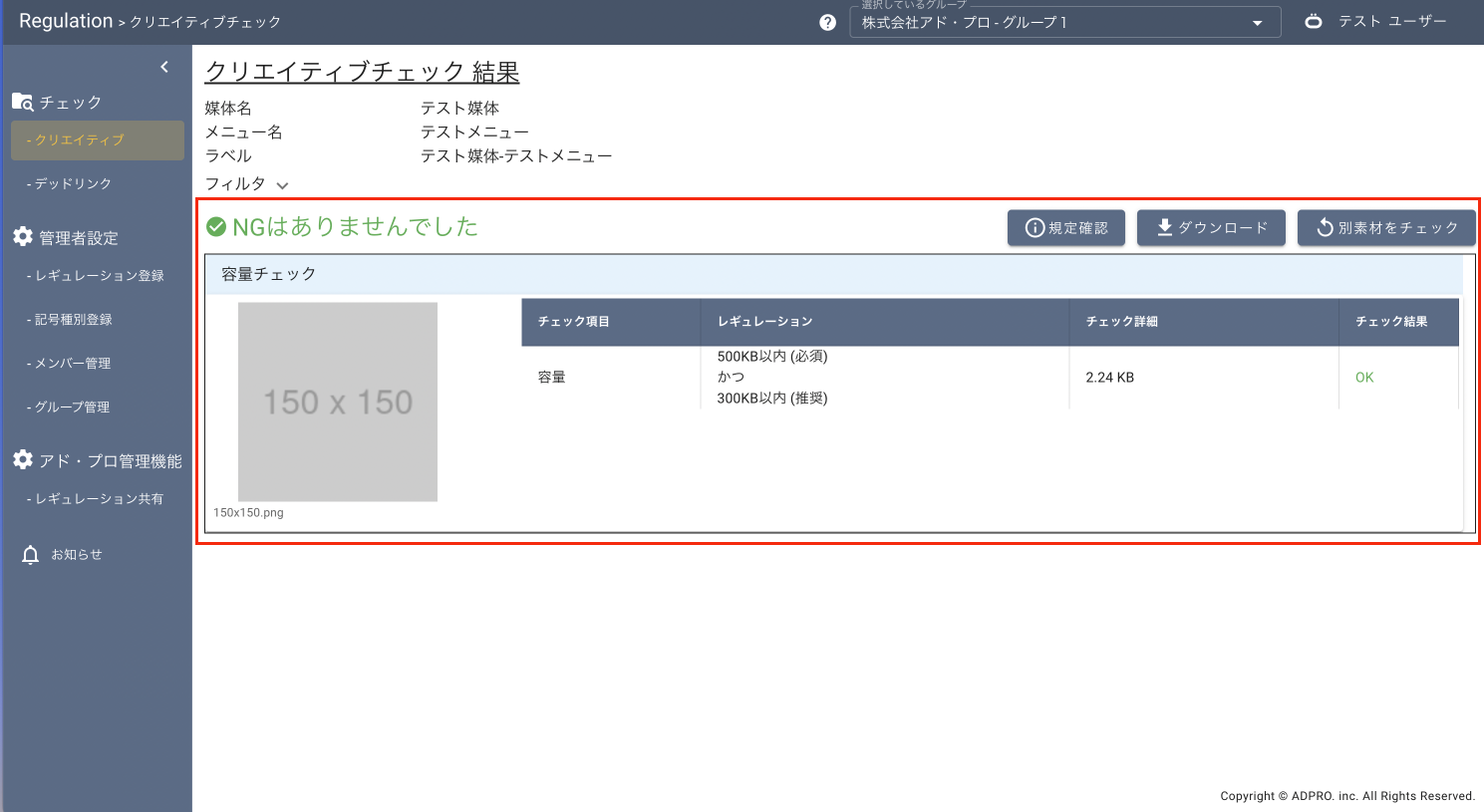Collapse the sidebar with the chevron arrow
The width and height of the screenshot is (1484, 812).
(x=164, y=67)
